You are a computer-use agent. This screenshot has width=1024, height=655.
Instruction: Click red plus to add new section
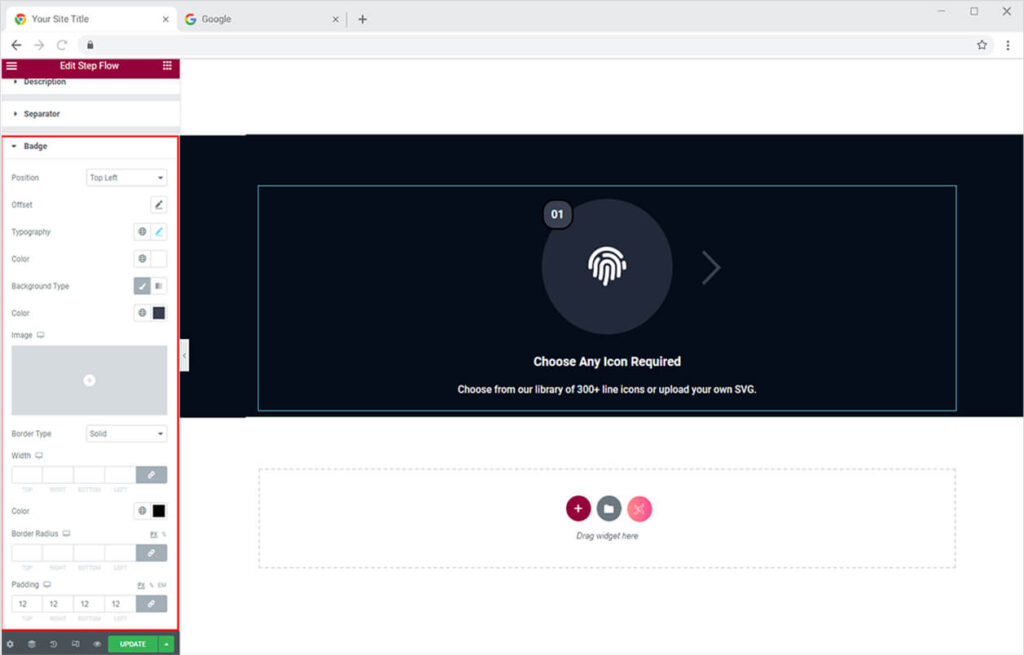(x=578, y=509)
